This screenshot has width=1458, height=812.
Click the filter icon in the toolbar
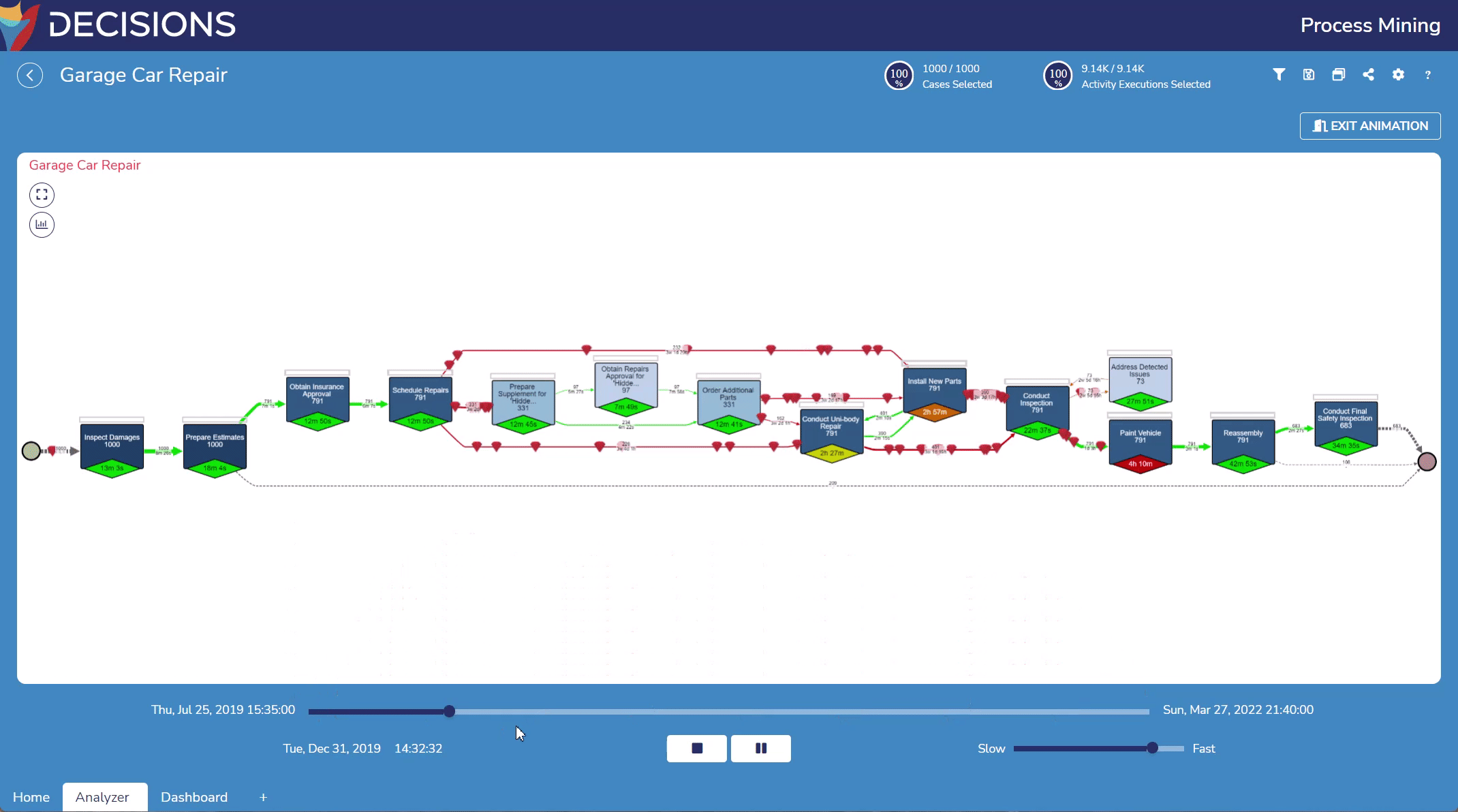[x=1278, y=75]
